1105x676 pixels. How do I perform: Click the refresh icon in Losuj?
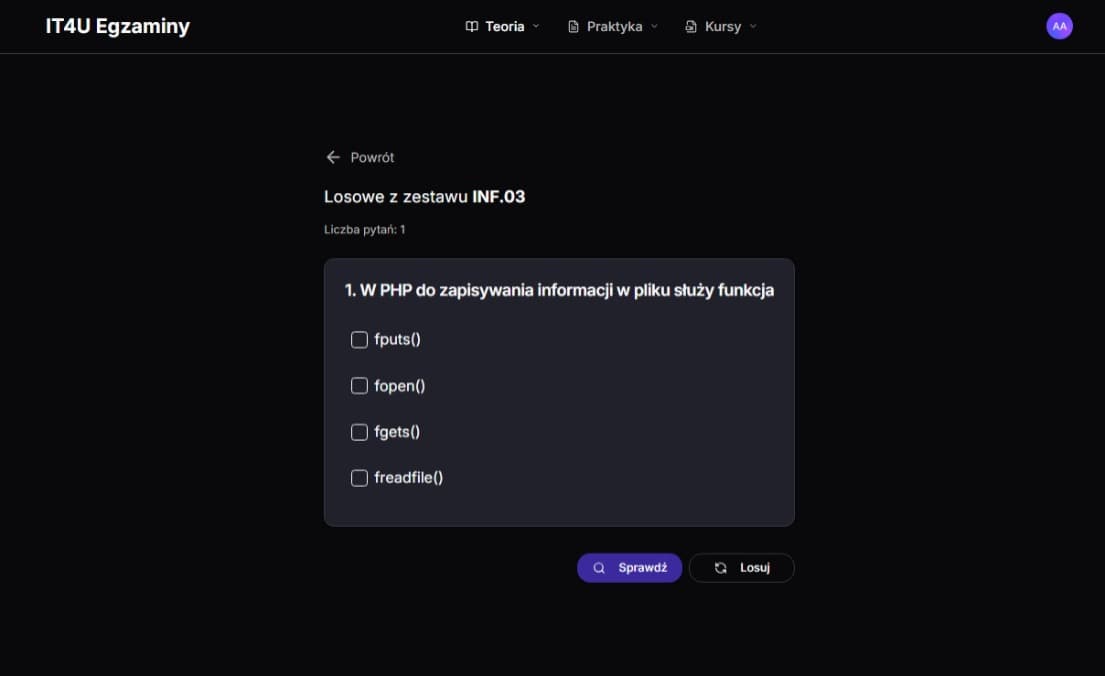click(721, 568)
